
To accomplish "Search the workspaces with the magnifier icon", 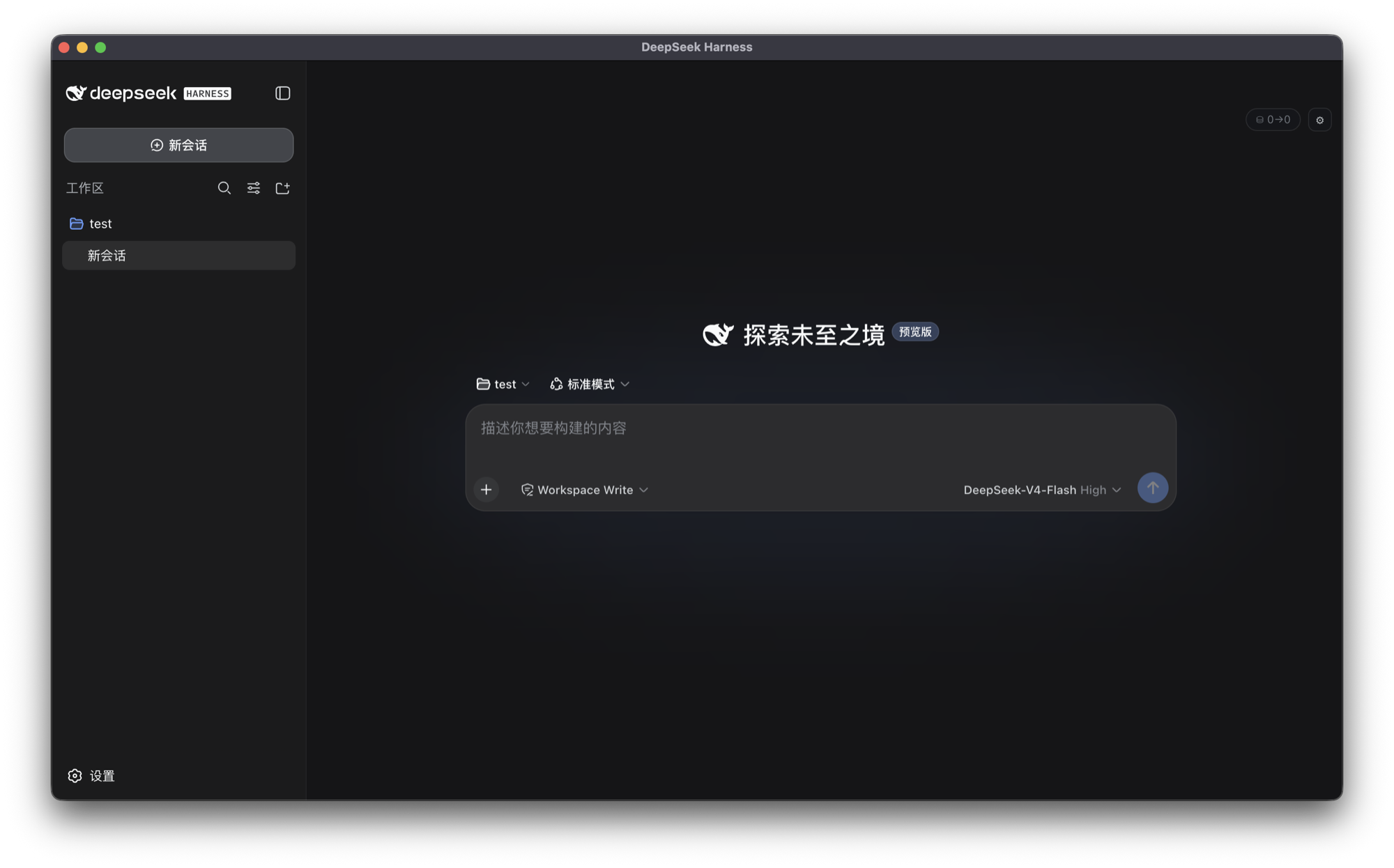I will [x=224, y=188].
